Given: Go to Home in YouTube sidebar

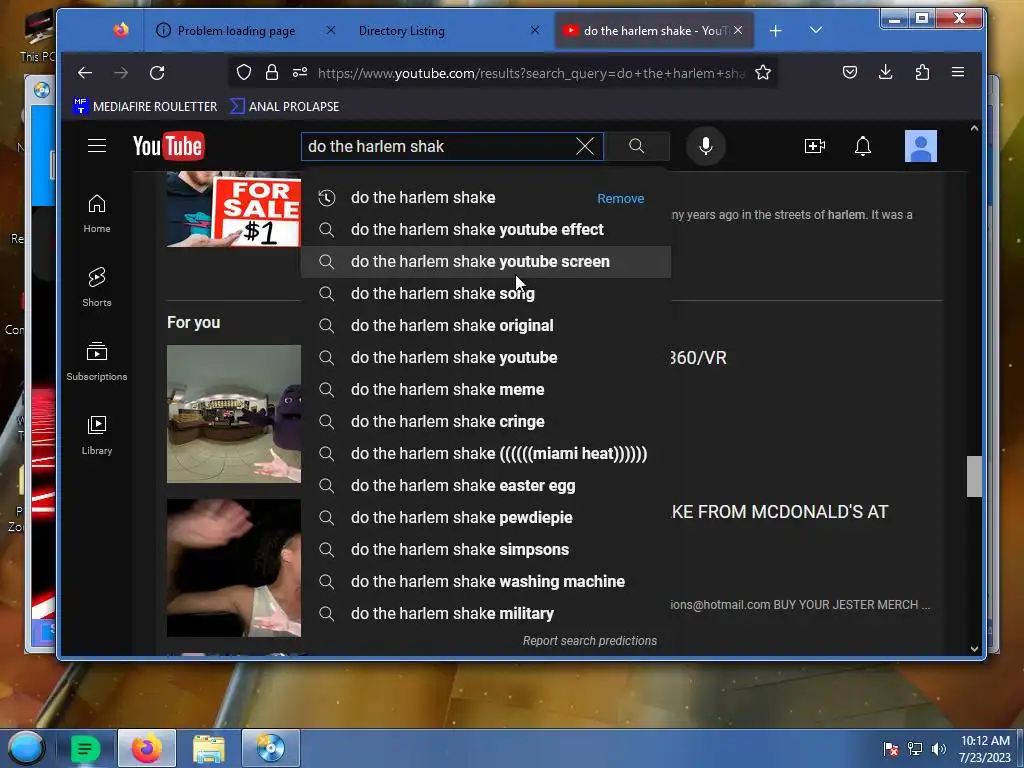Looking at the screenshot, I should (97, 214).
